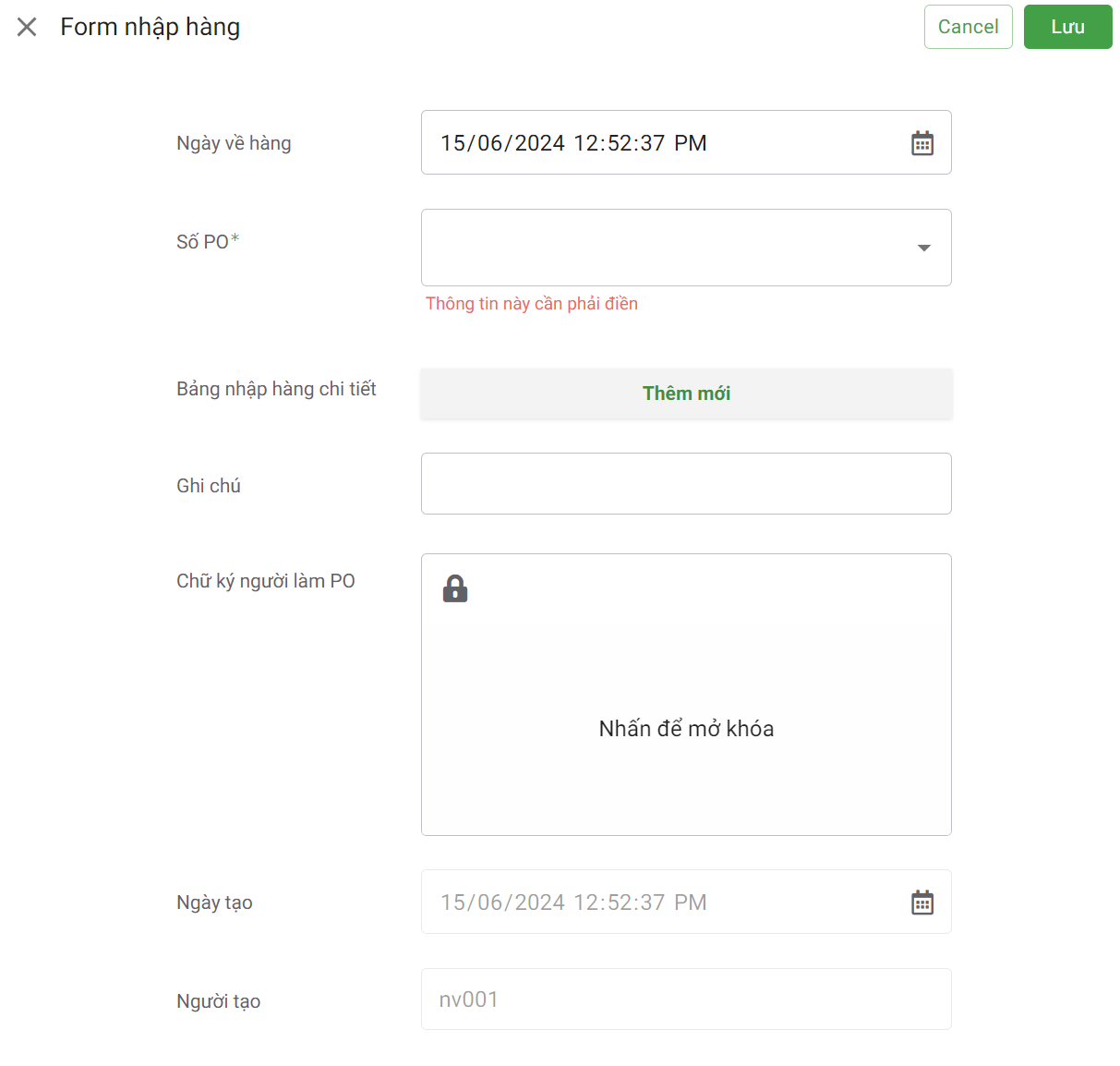Click the Ngày về hàng date text
Image resolution: width=1120 pixels, height=1066 pixels.
coord(573,143)
